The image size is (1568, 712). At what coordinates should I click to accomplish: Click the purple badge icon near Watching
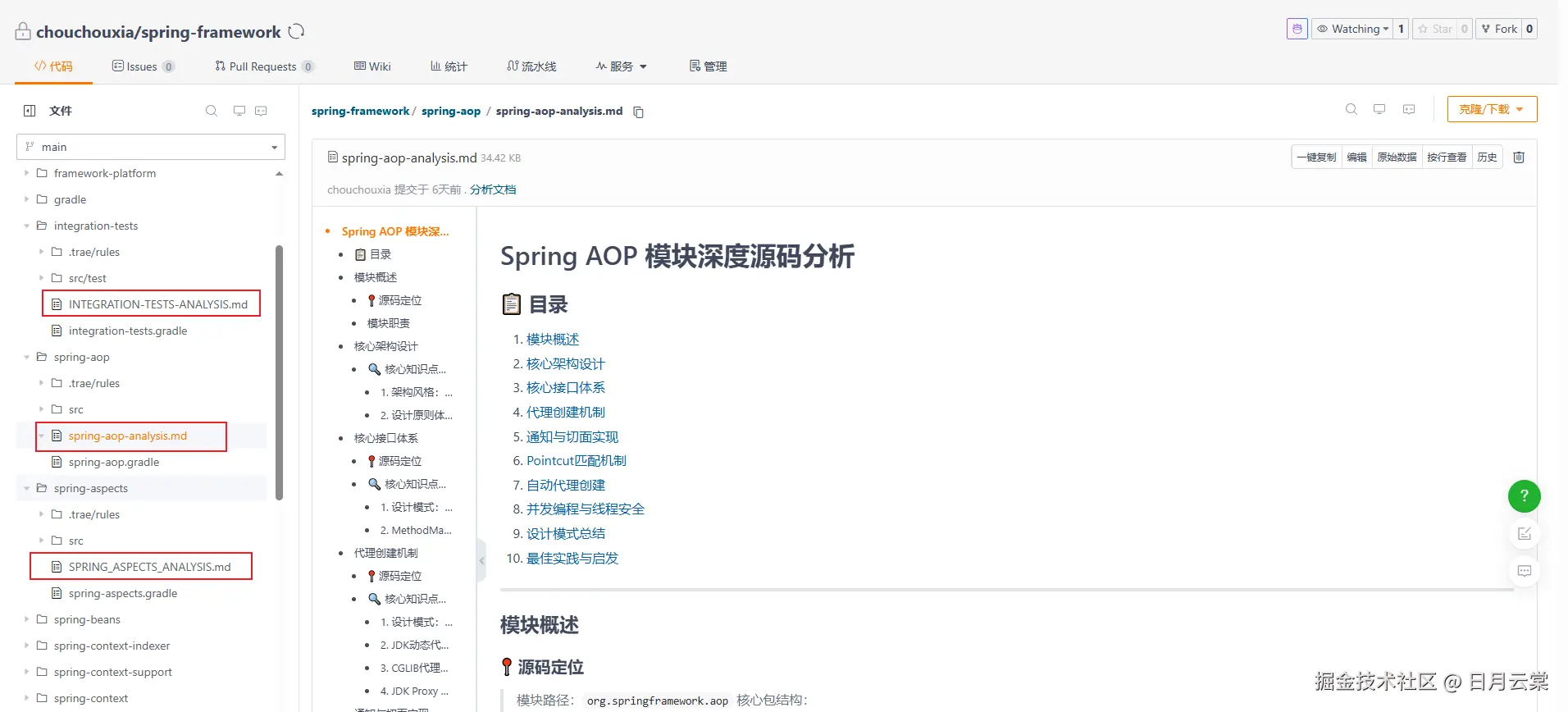tap(1297, 29)
